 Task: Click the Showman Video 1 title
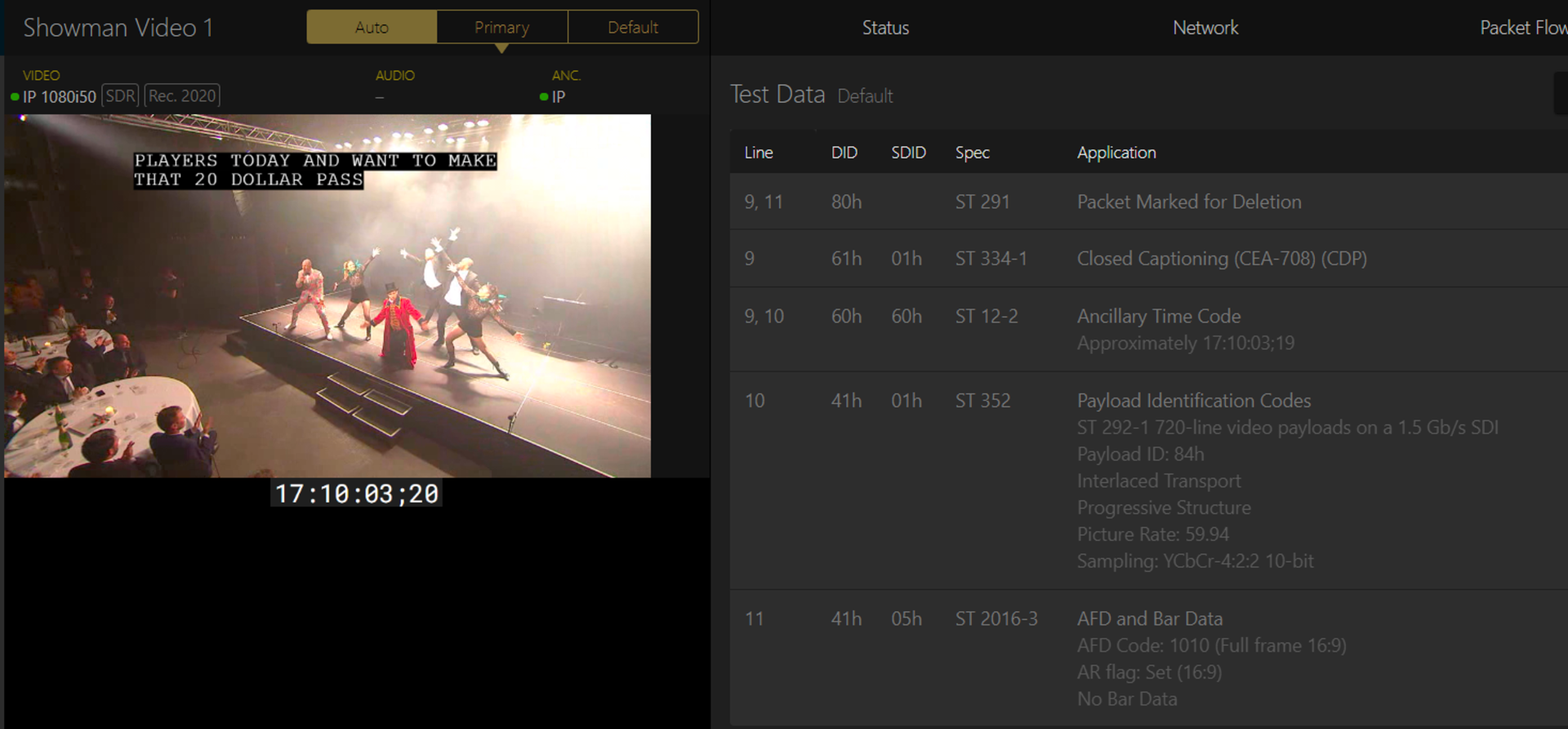[x=118, y=28]
